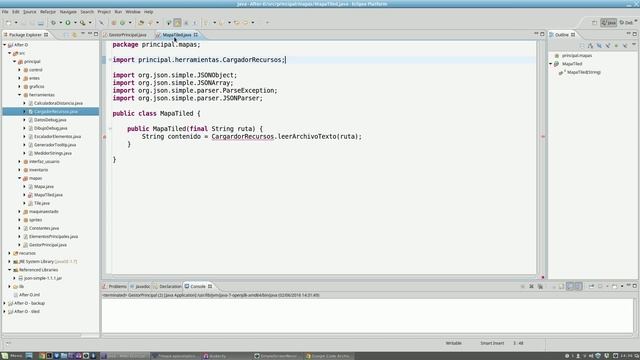
Task: Select principal.mapas package in Outline
Action: 577,56
